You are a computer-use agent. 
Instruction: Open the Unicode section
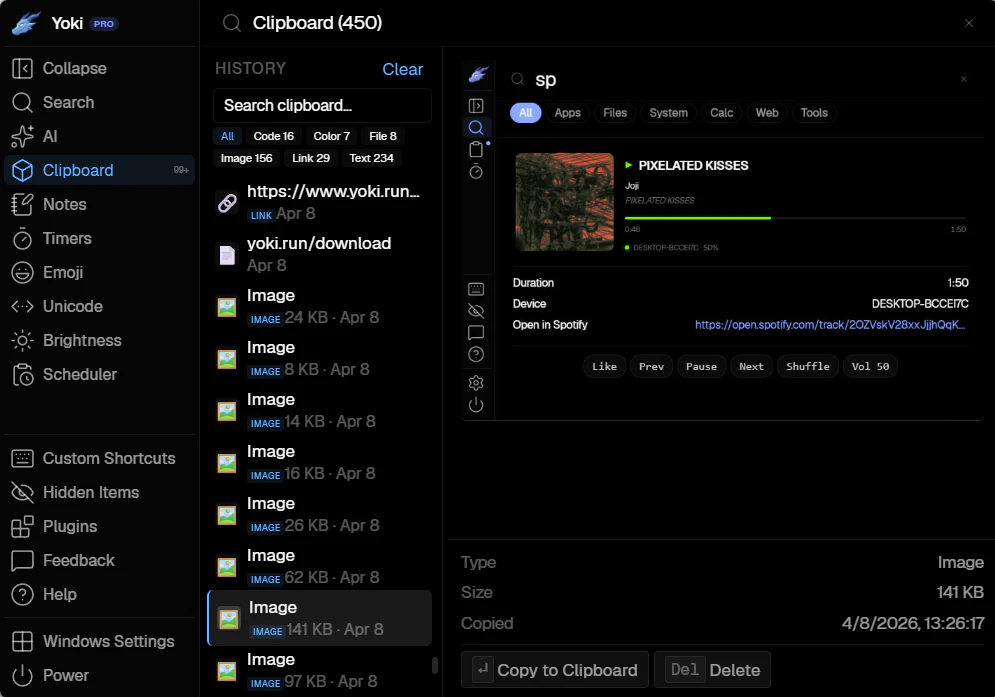[x=100, y=306]
